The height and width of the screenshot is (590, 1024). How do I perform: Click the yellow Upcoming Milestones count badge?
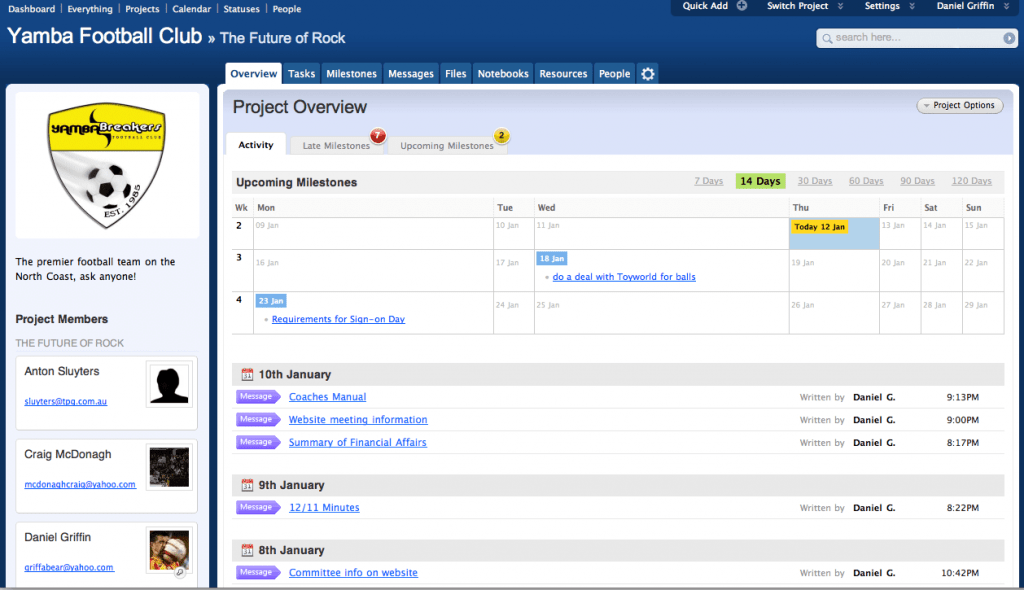click(x=501, y=135)
